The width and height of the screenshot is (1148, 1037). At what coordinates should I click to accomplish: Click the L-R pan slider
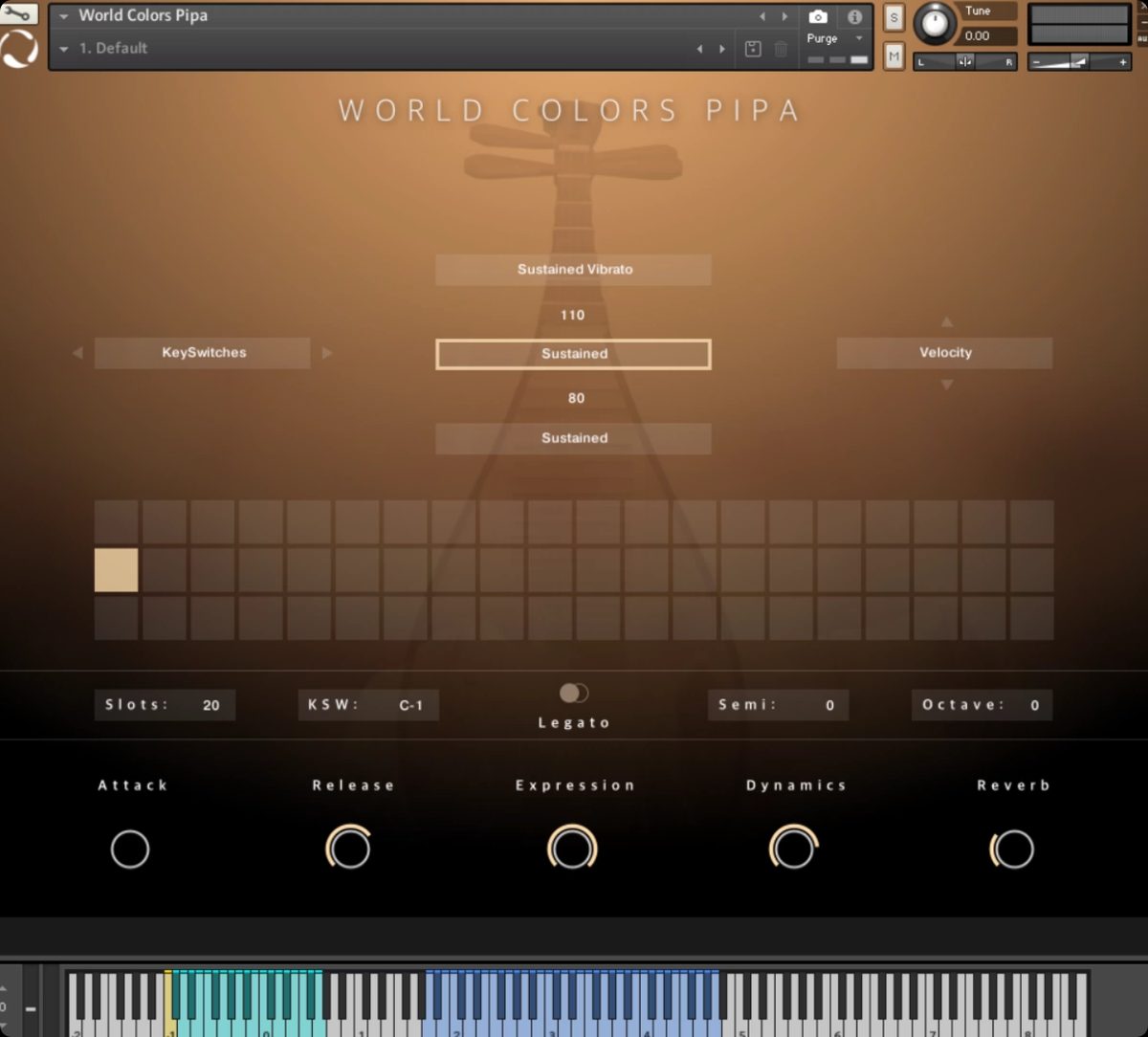click(965, 61)
